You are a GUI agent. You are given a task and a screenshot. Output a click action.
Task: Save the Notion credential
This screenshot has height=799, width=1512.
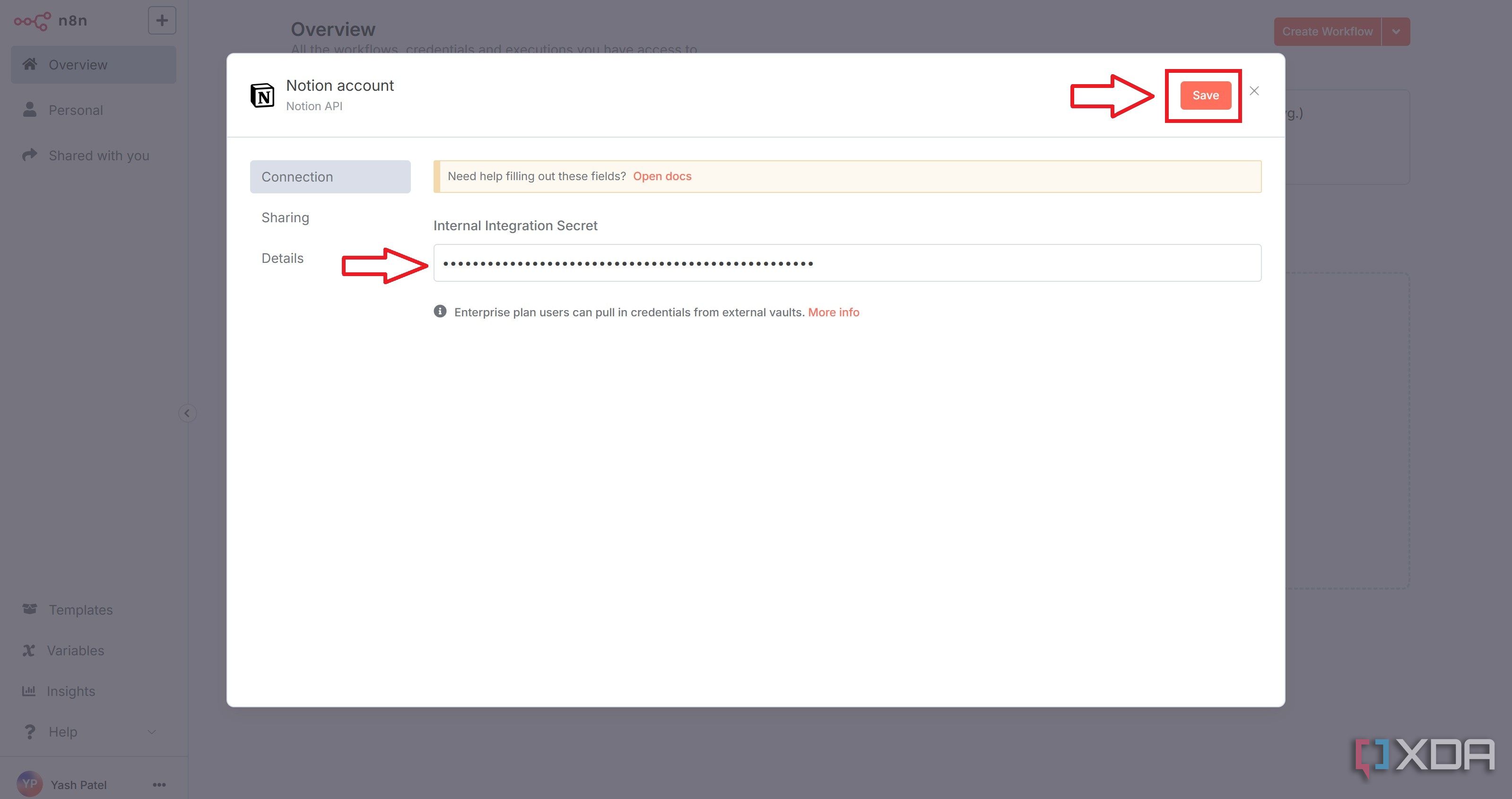click(1206, 95)
